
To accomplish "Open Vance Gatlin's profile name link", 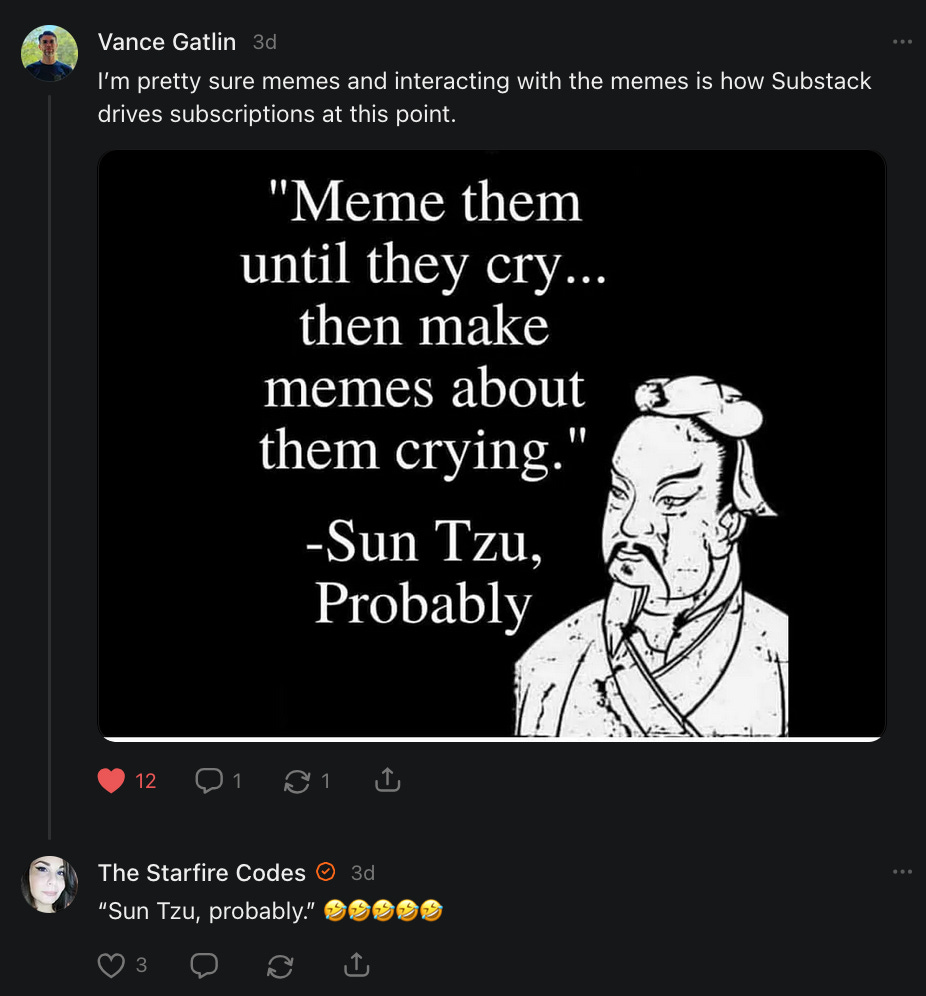I will tap(167, 42).
